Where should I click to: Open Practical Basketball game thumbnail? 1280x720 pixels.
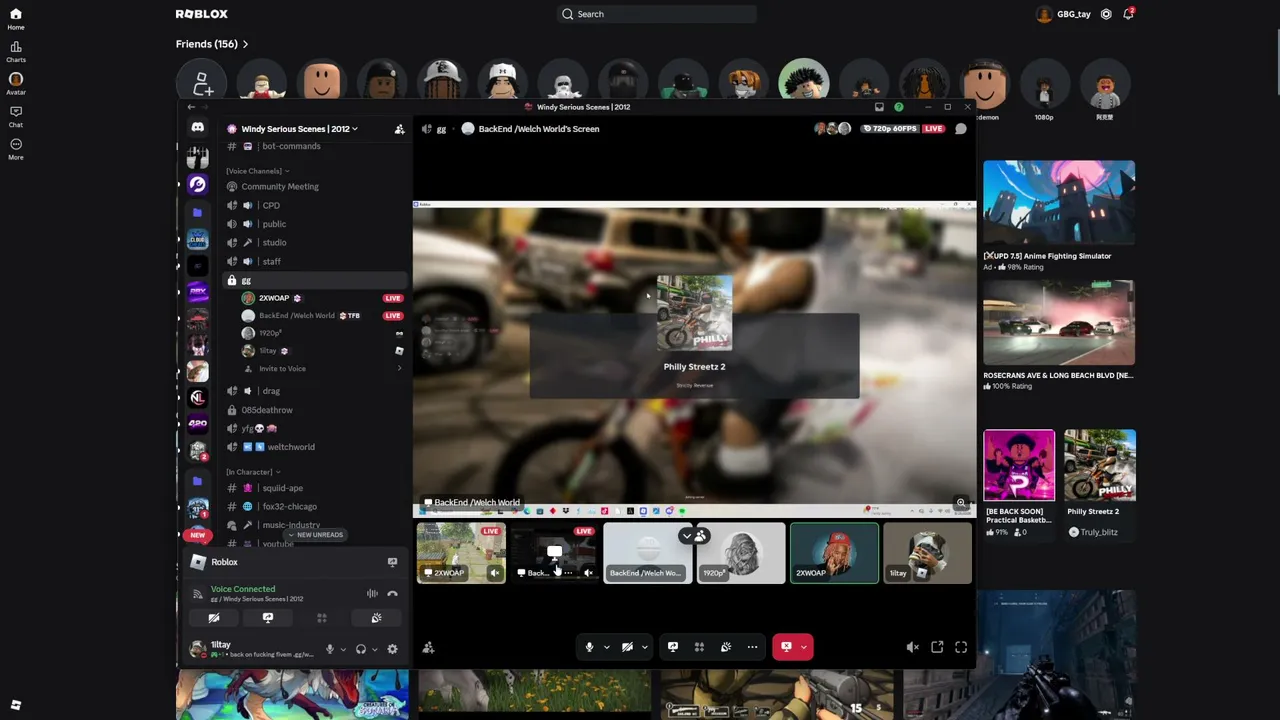tap(1019, 465)
